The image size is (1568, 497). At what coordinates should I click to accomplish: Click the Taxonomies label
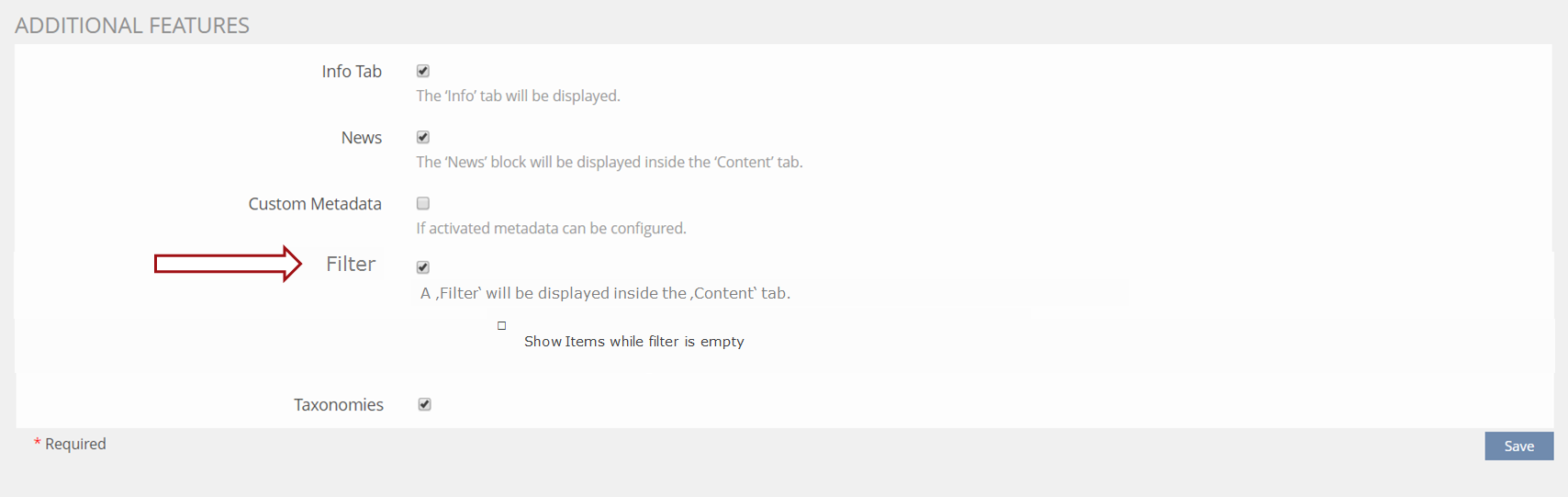point(339,405)
